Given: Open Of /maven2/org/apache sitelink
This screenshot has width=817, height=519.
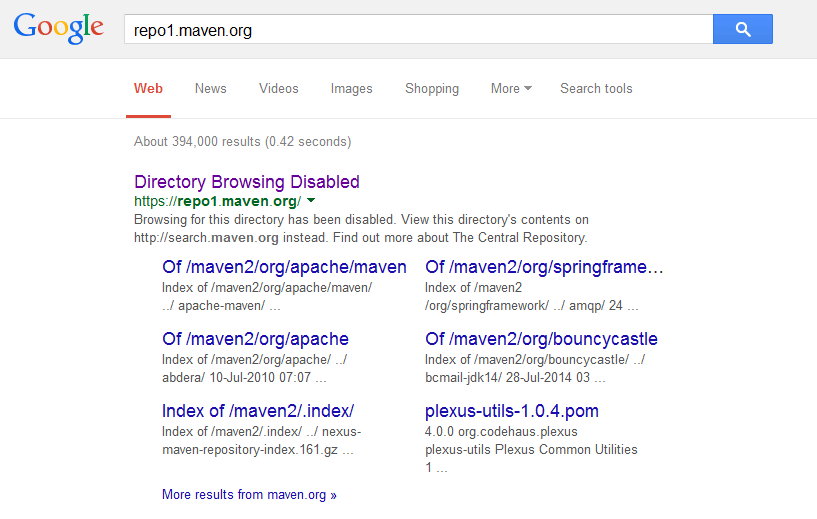Looking at the screenshot, I should 255,339.
